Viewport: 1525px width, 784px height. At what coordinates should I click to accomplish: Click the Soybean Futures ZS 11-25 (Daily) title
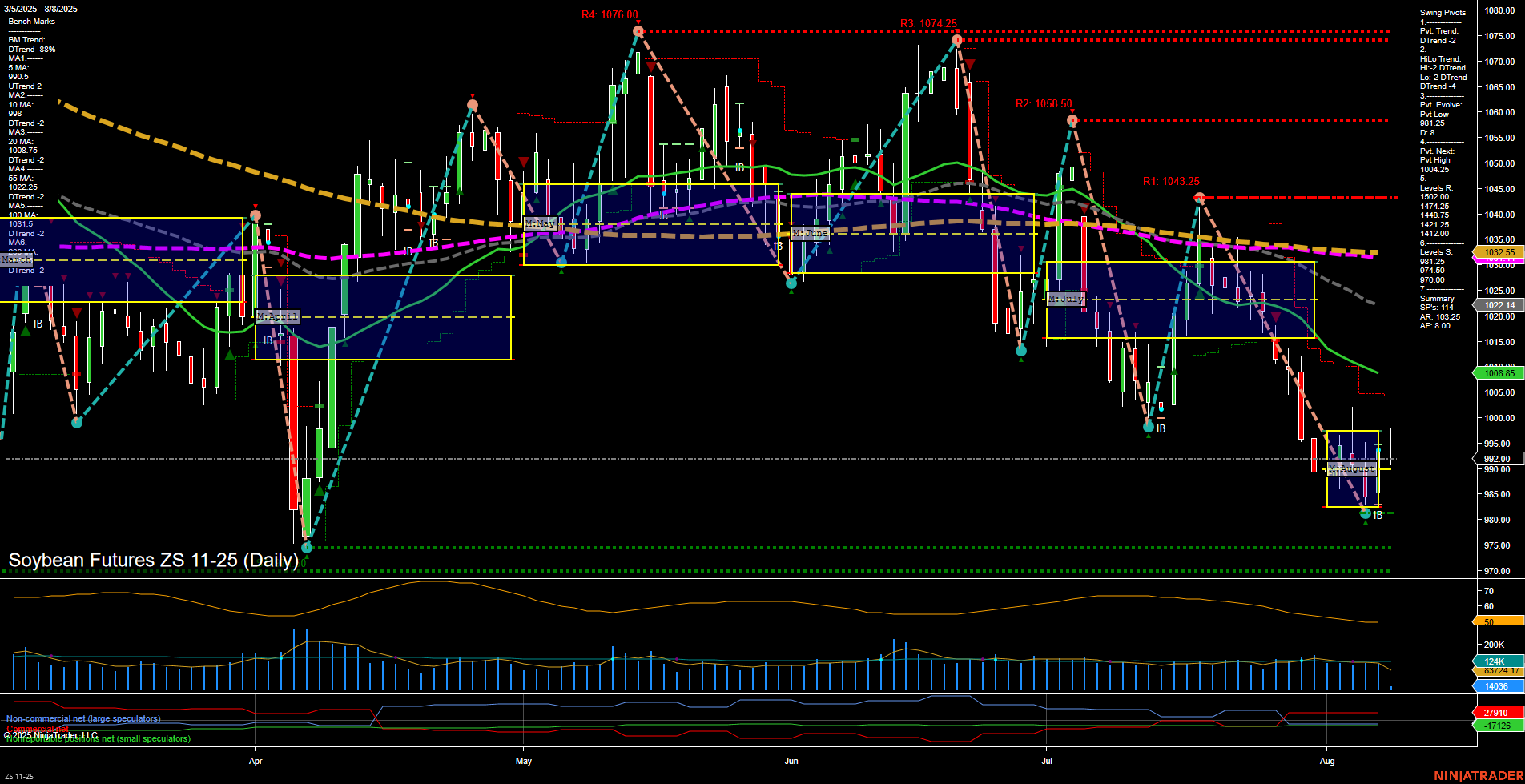pyautogui.click(x=152, y=561)
